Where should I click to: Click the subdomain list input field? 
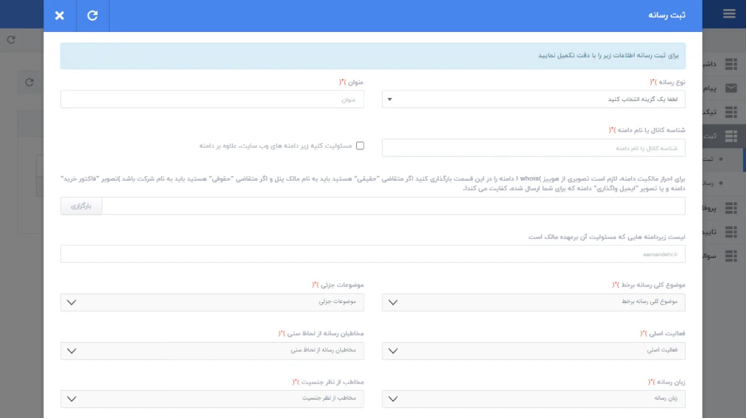pos(372,254)
